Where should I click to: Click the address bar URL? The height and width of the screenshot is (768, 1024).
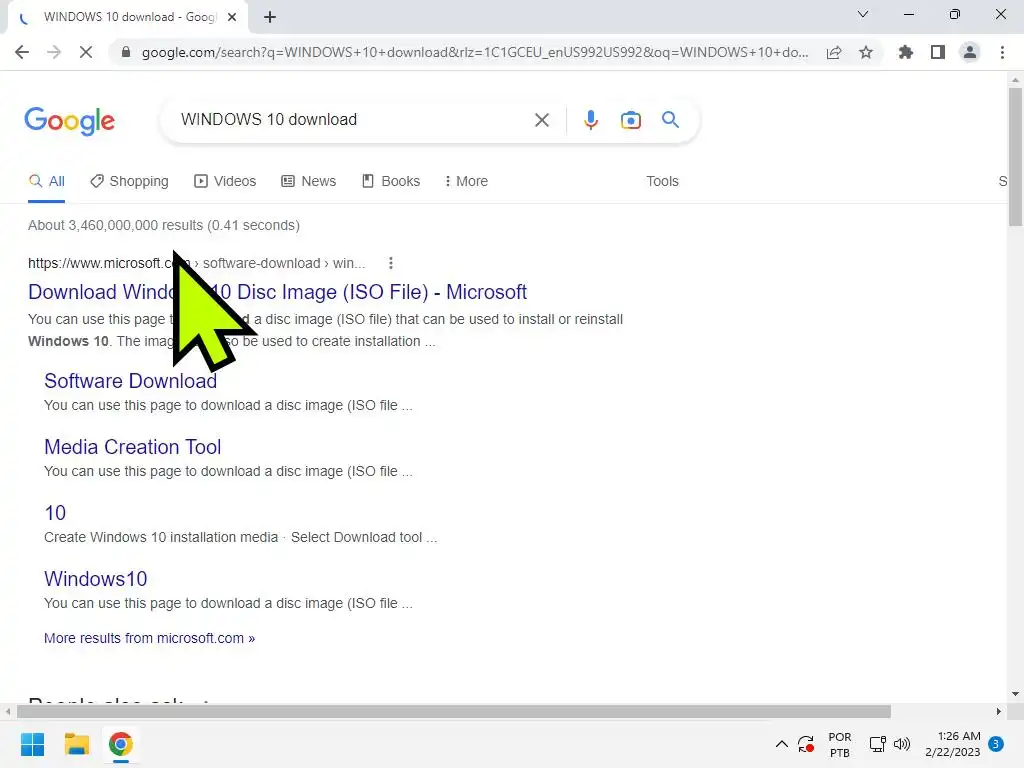click(x=475, y=52)
